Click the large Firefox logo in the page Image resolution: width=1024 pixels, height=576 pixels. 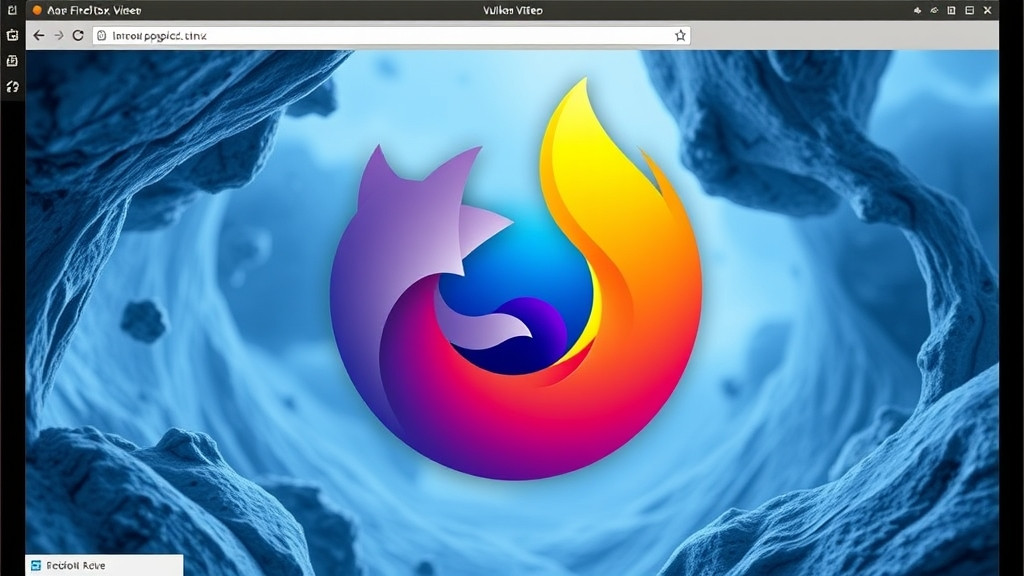[x=516, y=279]
